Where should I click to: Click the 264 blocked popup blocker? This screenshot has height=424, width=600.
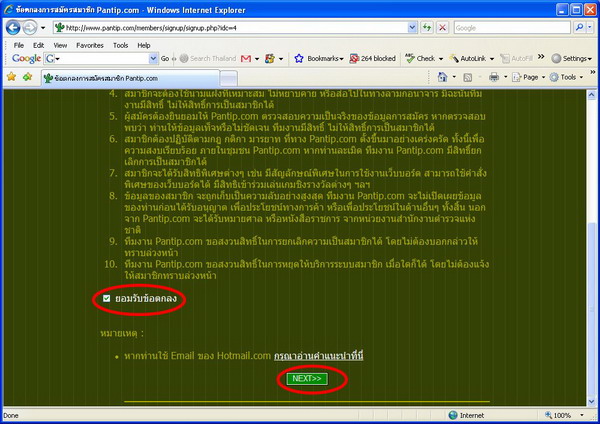tap(372, 59)
